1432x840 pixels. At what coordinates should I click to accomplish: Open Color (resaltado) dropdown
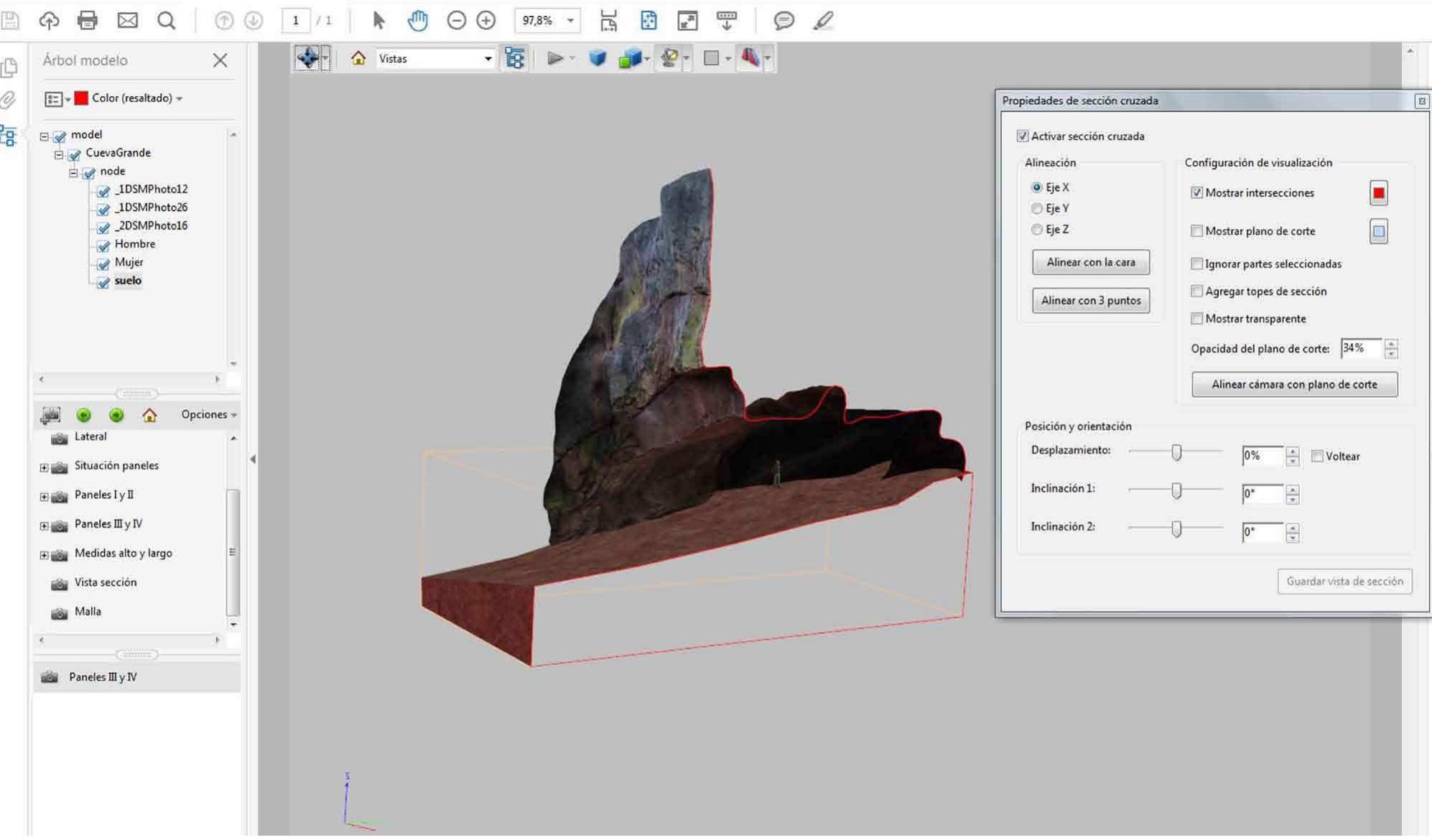pyautogui.click(x=136, y=98)
